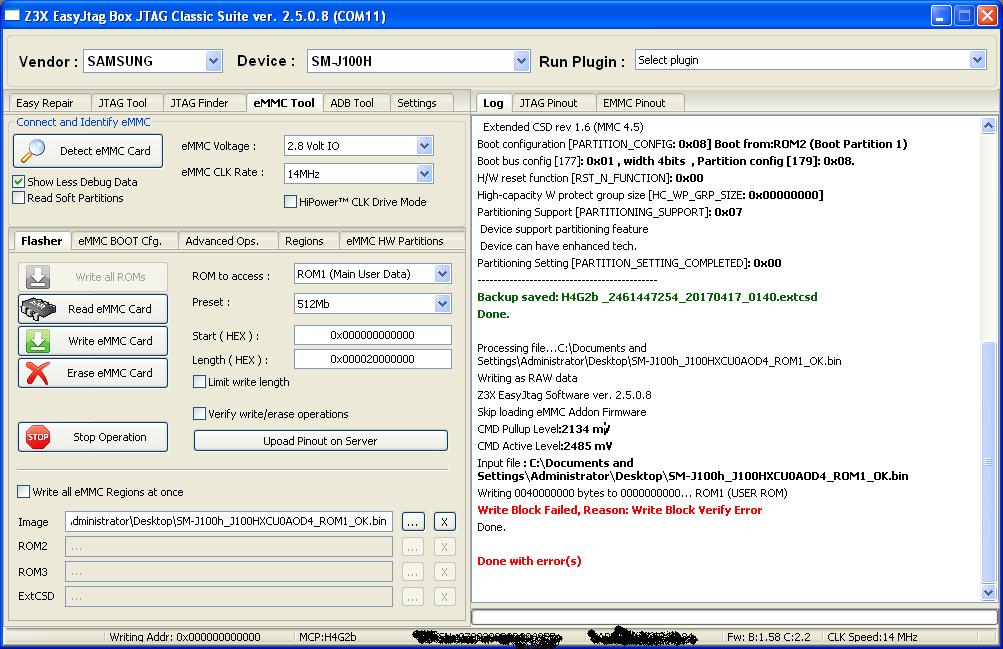Clear the Image file path with X button

444,522
